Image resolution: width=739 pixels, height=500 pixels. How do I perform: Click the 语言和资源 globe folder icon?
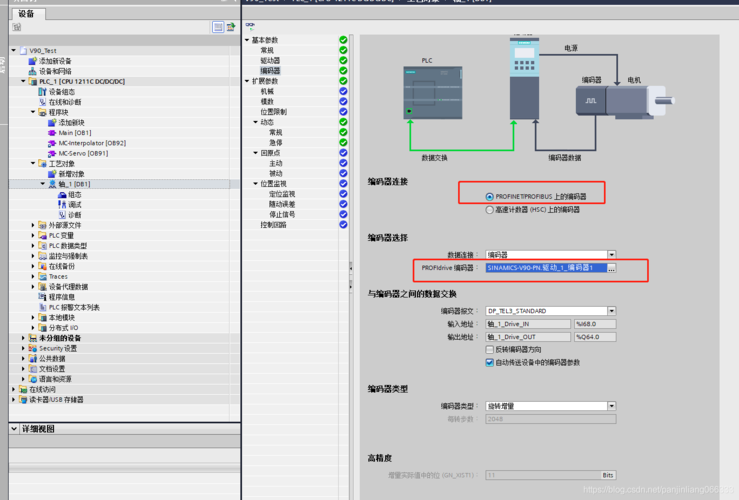click(x=33, y=379)
